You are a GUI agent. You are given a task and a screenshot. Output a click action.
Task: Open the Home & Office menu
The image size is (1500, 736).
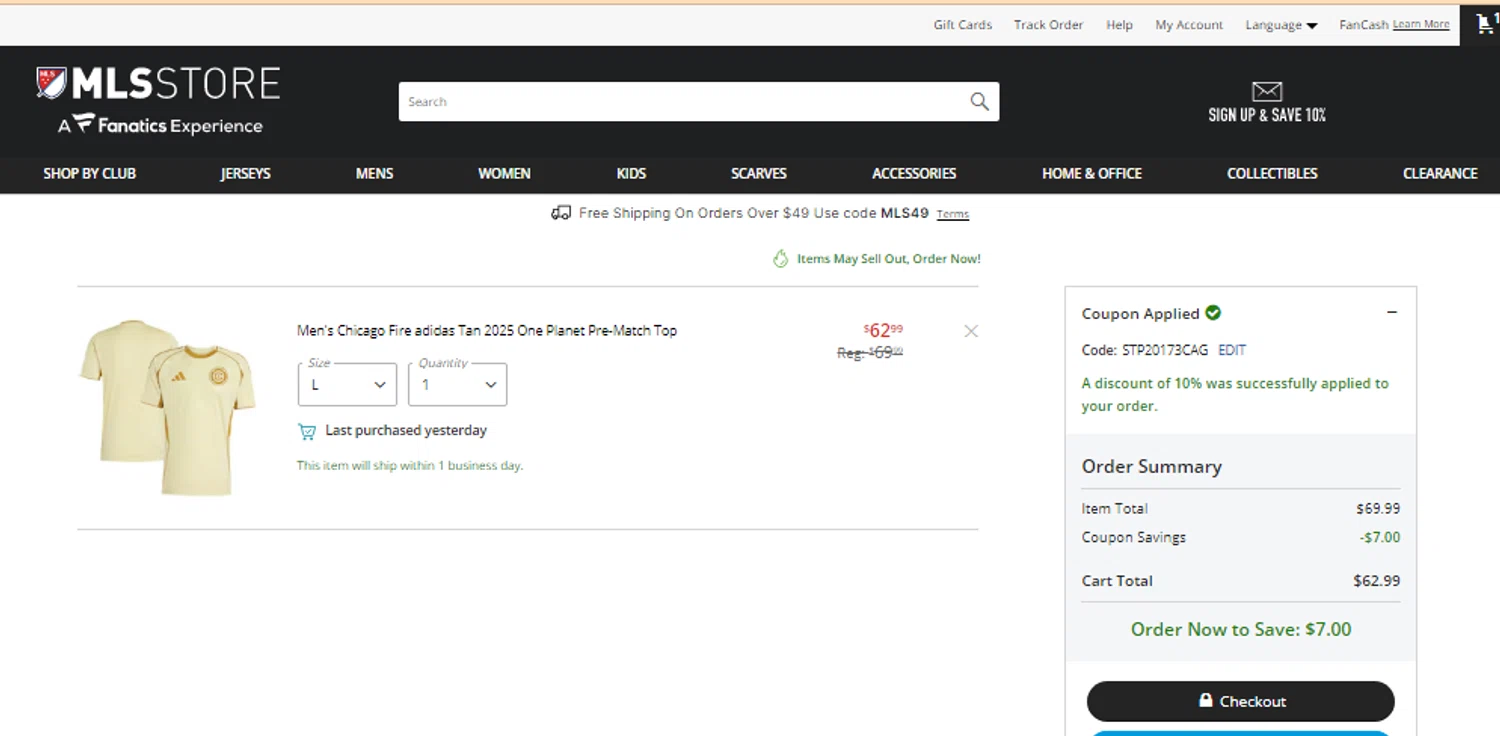[x=1092, y=173]
